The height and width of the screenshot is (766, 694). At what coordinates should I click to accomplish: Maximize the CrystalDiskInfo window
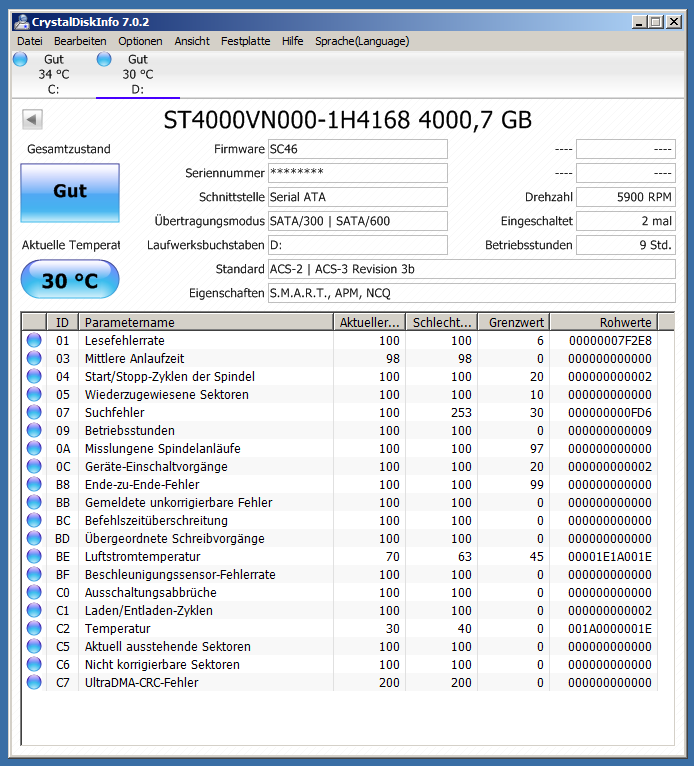click(656, 22)
